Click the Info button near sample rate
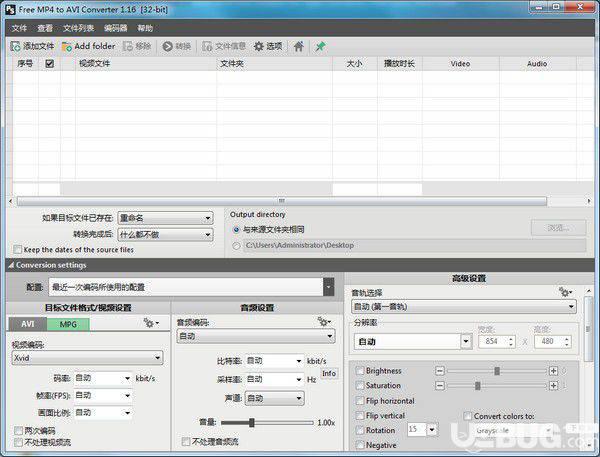 coord(329,373)
